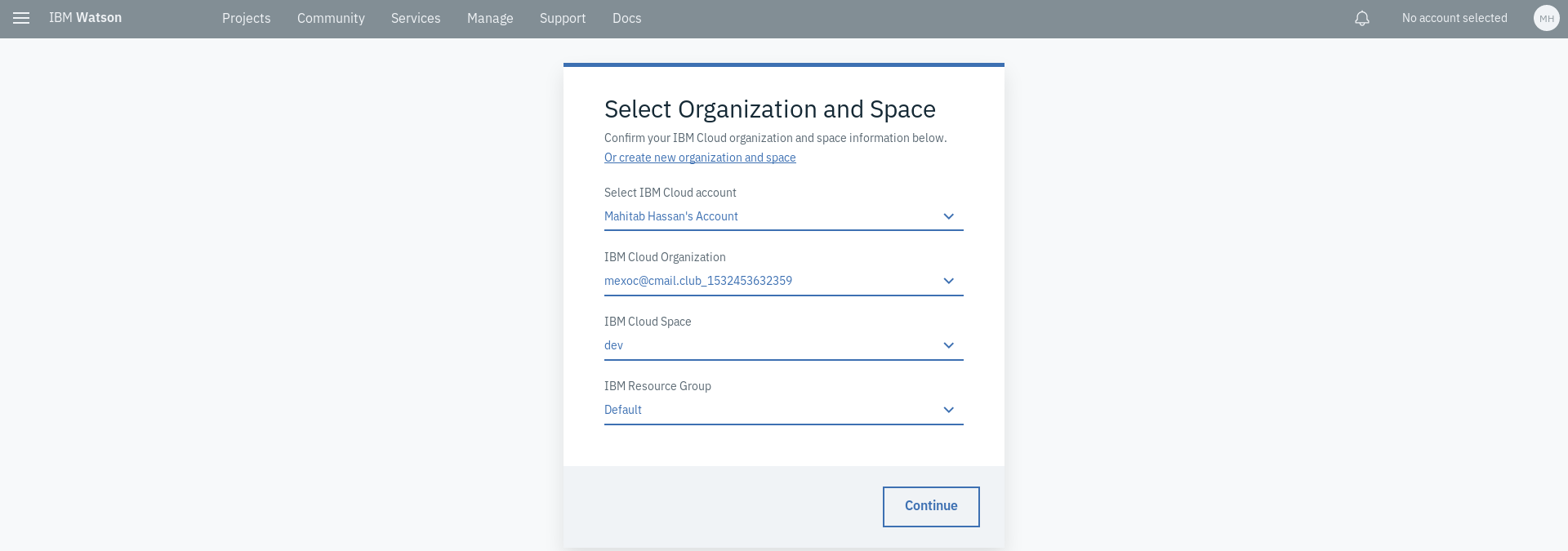Open the MH user avatar menu
This screenshot has width=1568, height=551.
1547,18
